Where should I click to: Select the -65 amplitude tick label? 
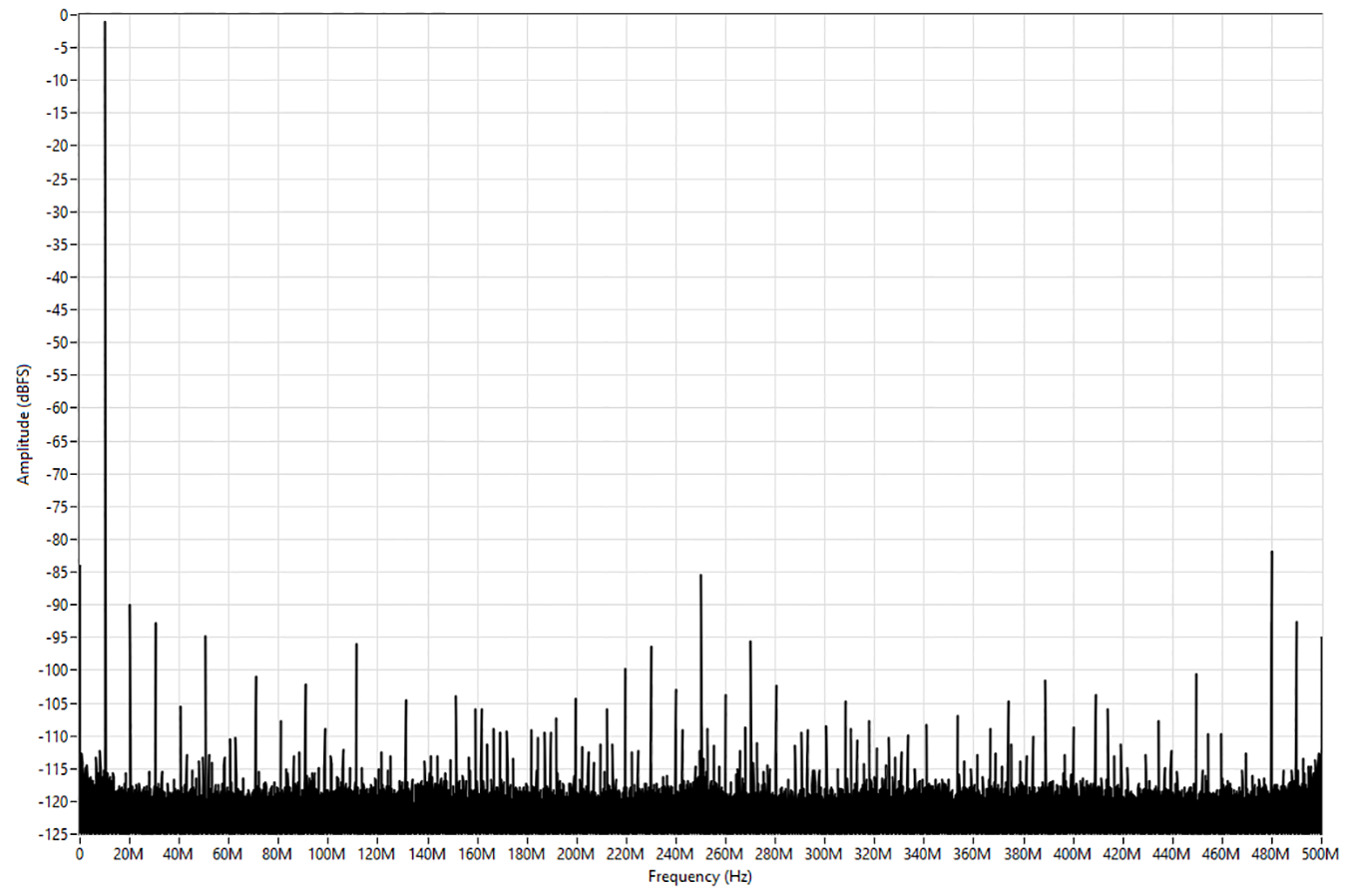58,441
